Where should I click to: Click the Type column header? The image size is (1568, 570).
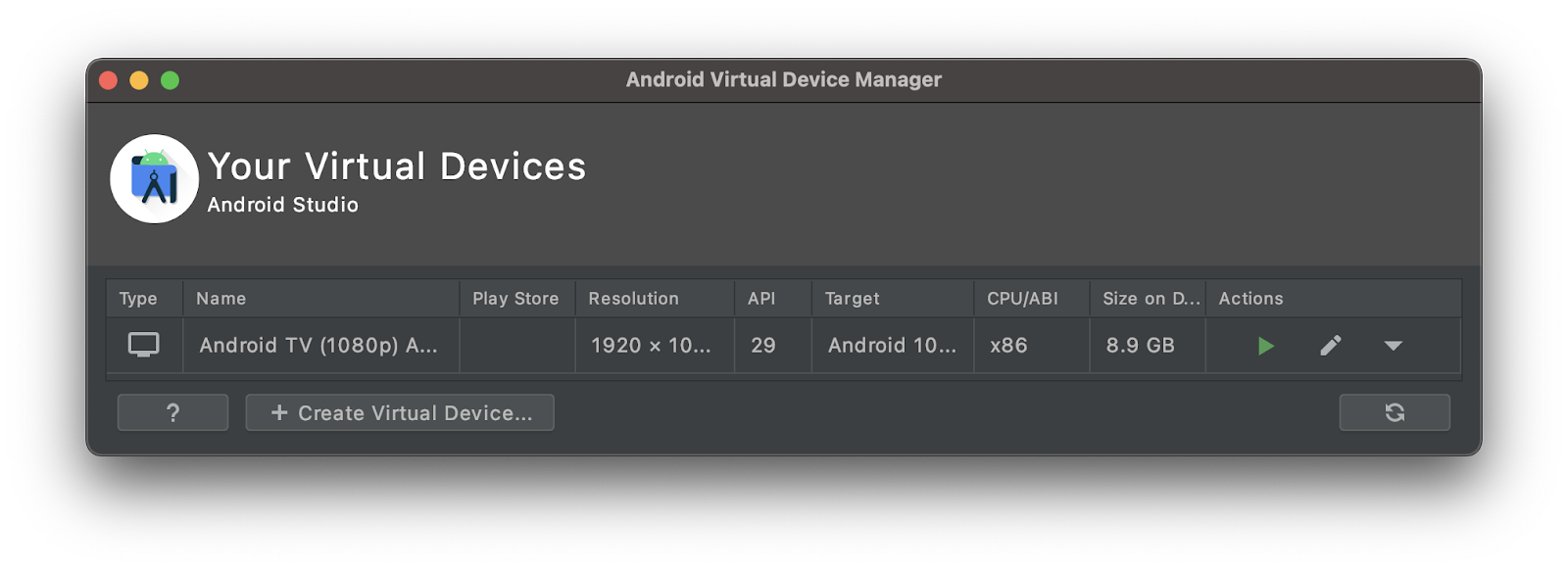point(138,299)
